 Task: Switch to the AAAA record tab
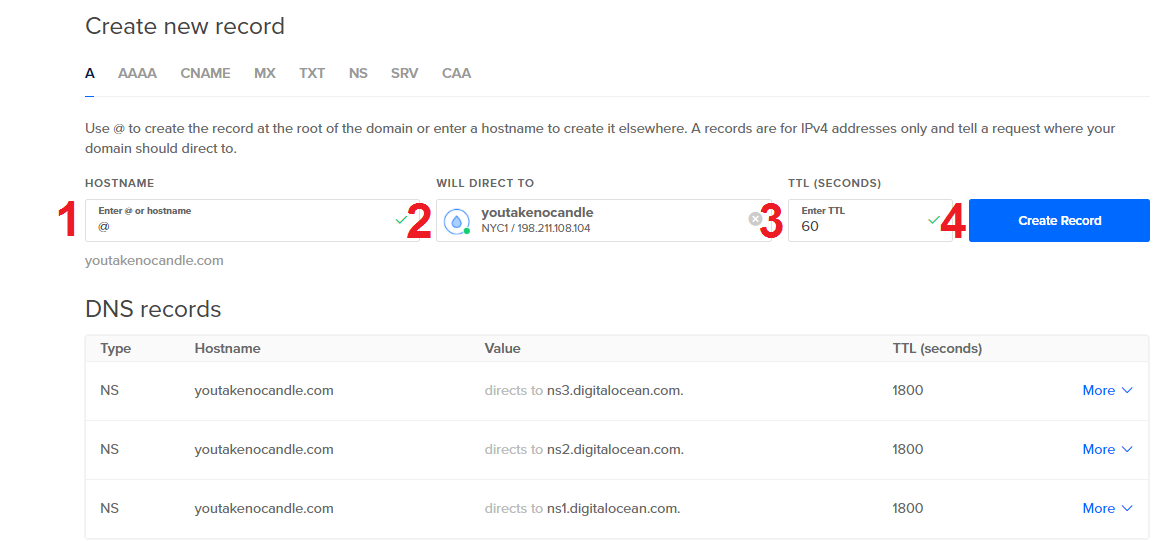(137, 73)
